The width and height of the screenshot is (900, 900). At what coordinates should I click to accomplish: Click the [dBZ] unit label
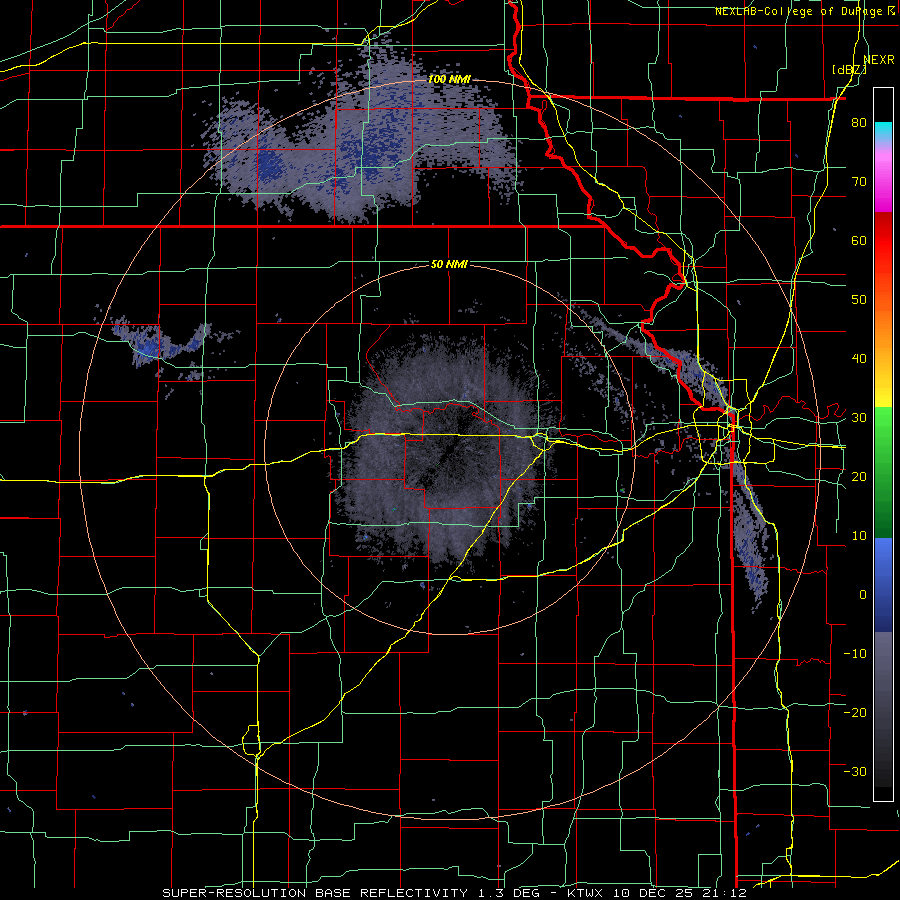849,70
